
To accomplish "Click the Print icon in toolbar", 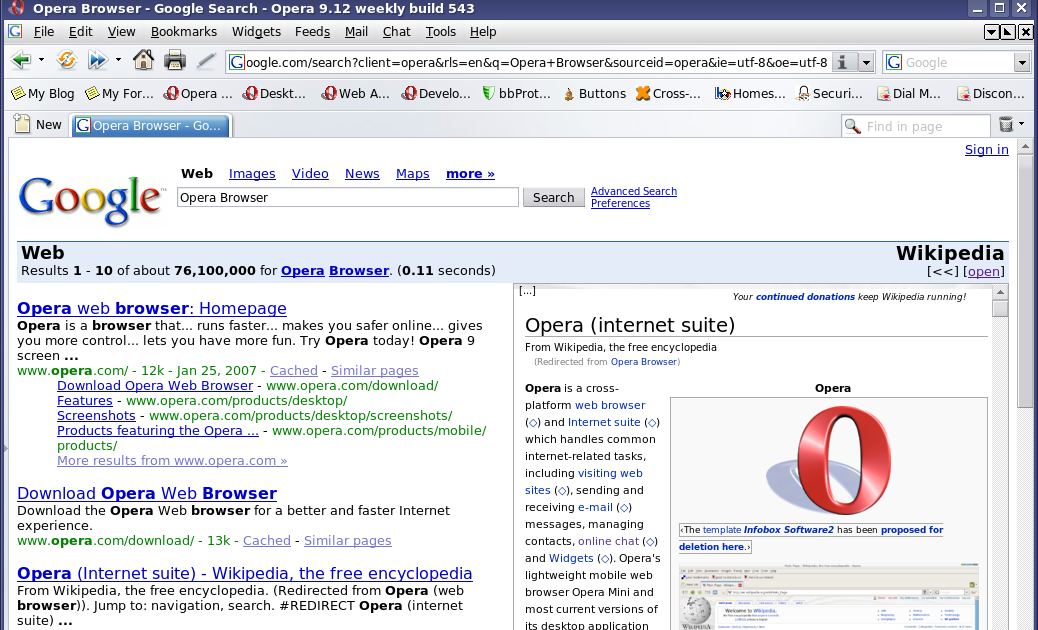I will (175, 61).
